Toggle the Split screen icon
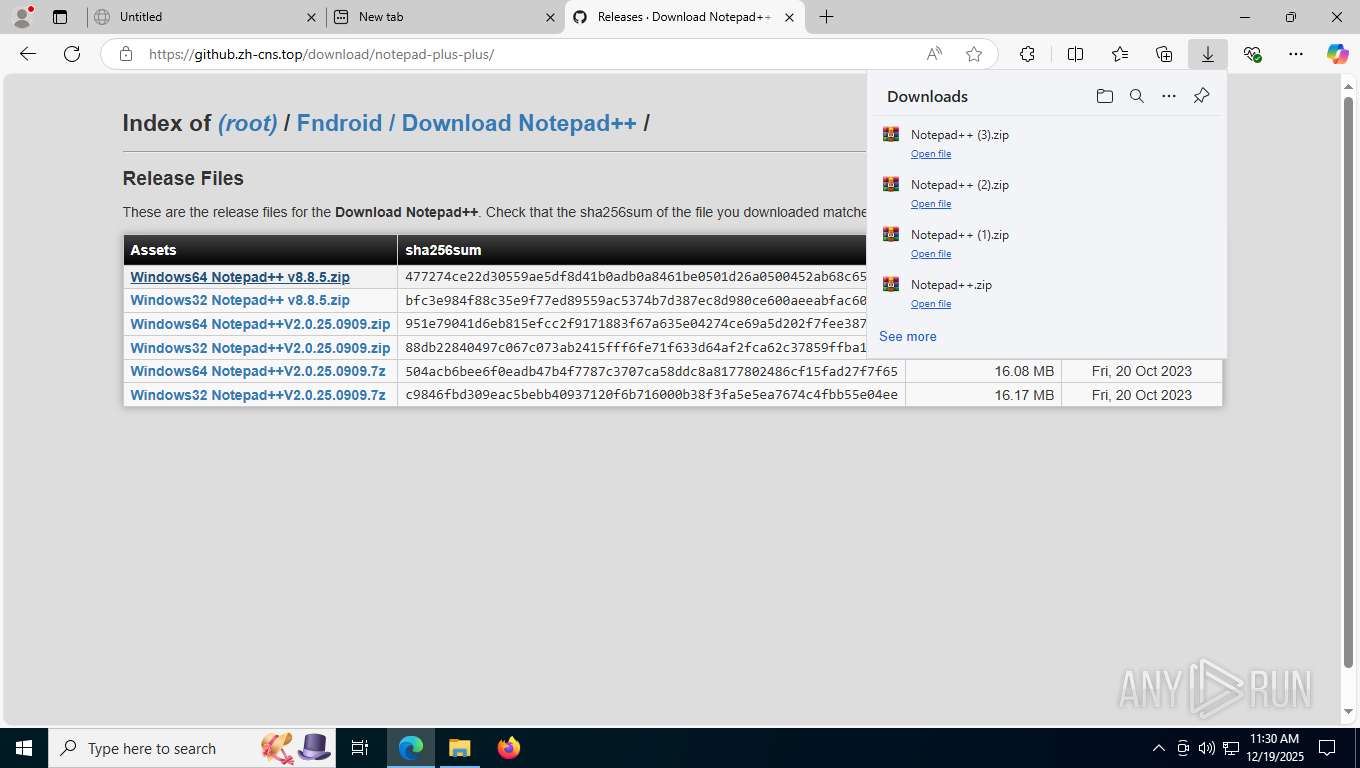This screenshot has width=1360, height=768. (x=1076, y=54)
